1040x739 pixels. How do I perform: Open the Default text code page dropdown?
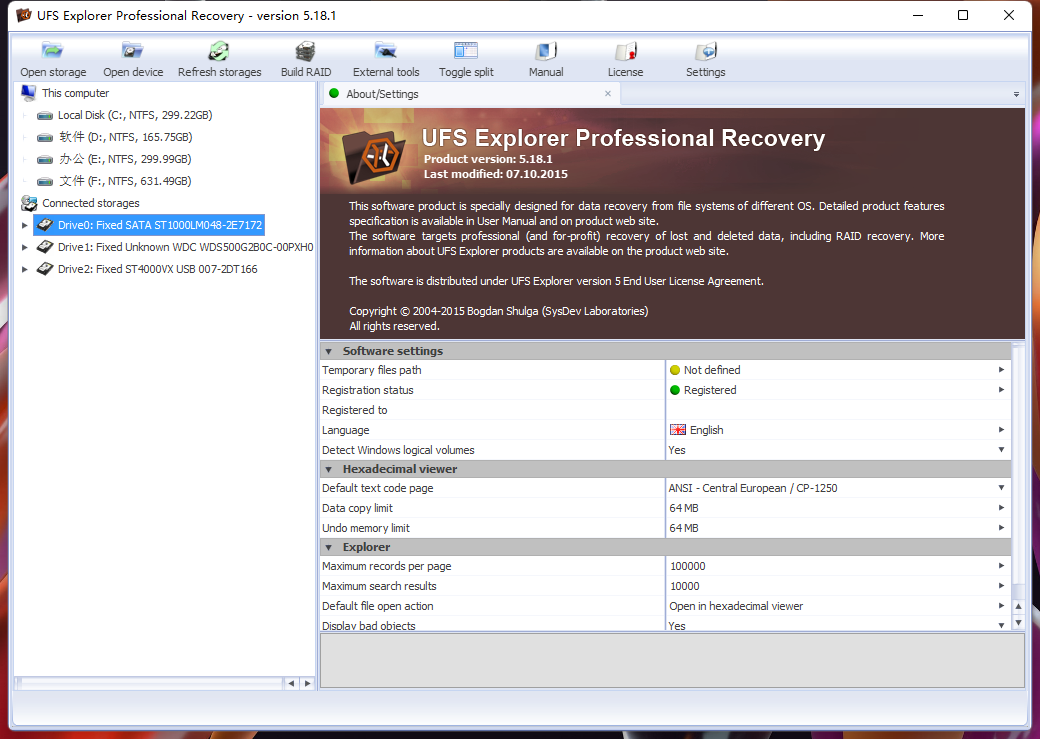(x=1001, y=488)
